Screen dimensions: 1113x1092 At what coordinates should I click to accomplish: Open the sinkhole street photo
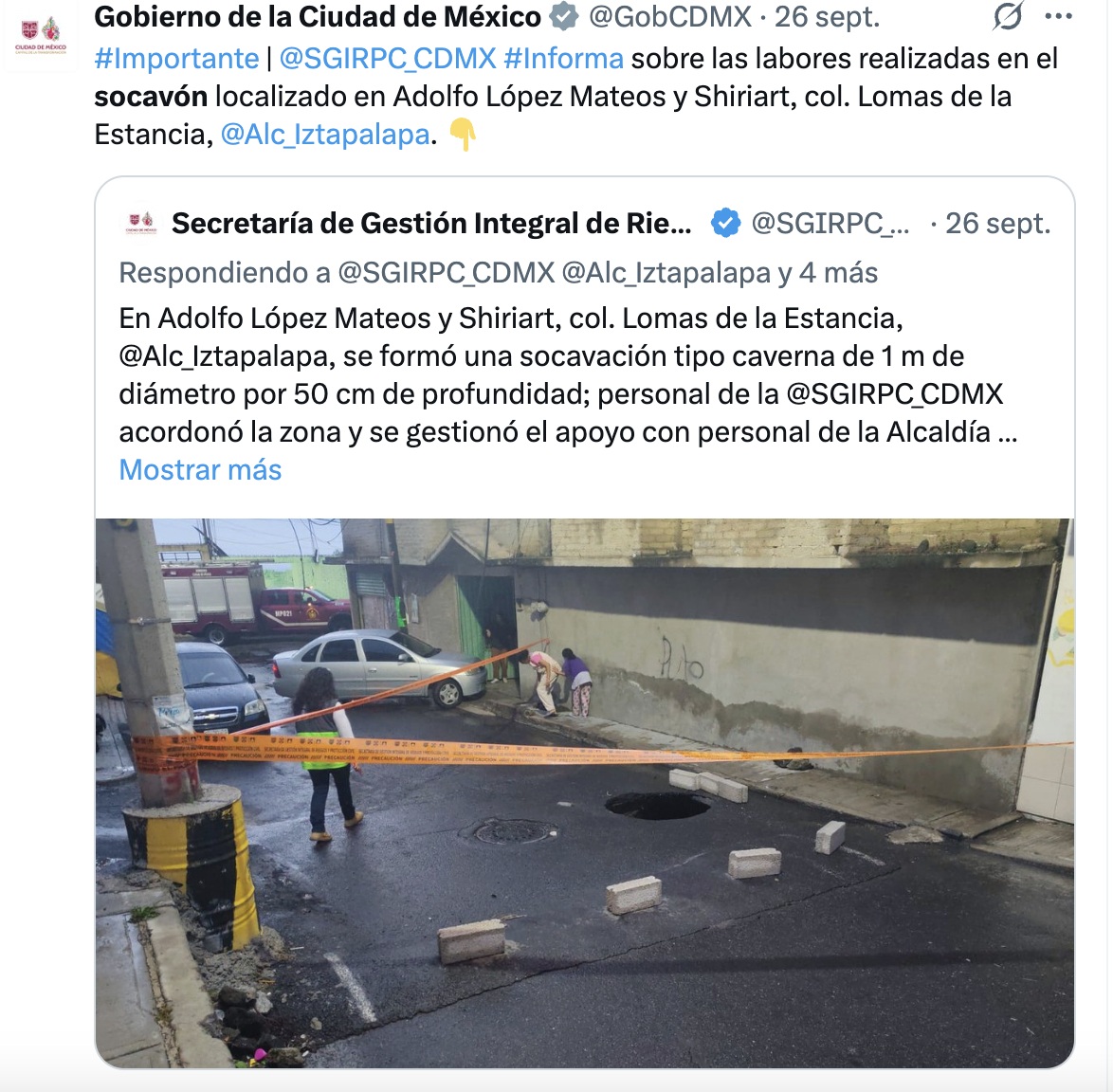[585, 792]
